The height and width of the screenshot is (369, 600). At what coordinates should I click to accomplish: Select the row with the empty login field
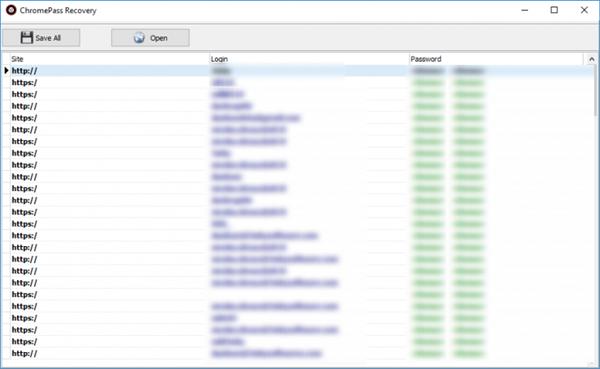click(298, 294)
